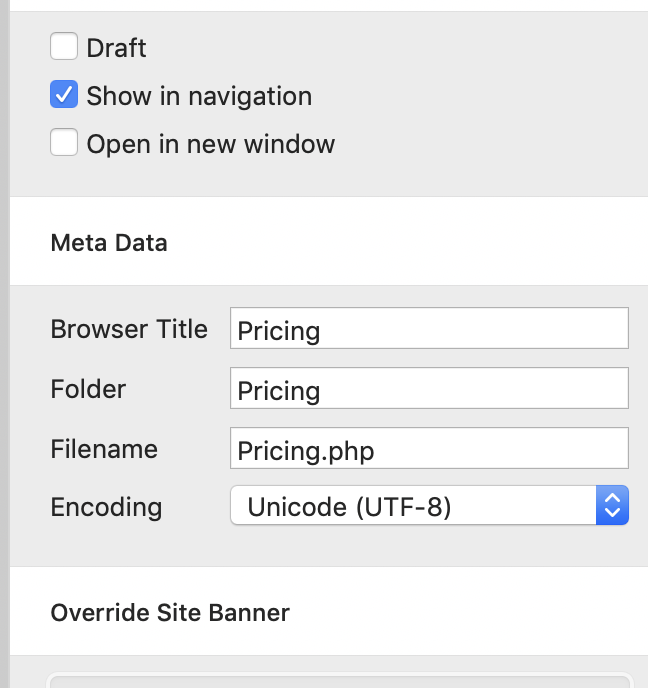The image size is (648, 688).
Task: Enable the Draft checkbox
Action: (x=64, y=47)
